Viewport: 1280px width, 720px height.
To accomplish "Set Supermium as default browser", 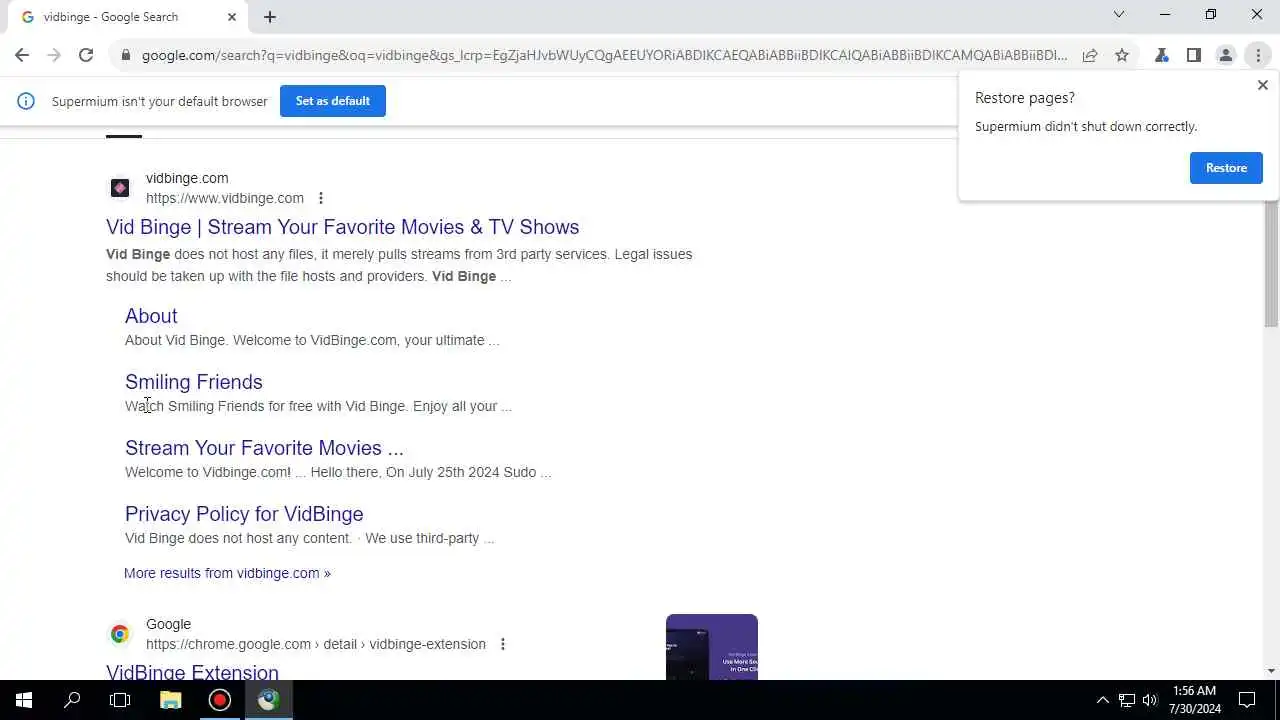I will tap(333, 101).
